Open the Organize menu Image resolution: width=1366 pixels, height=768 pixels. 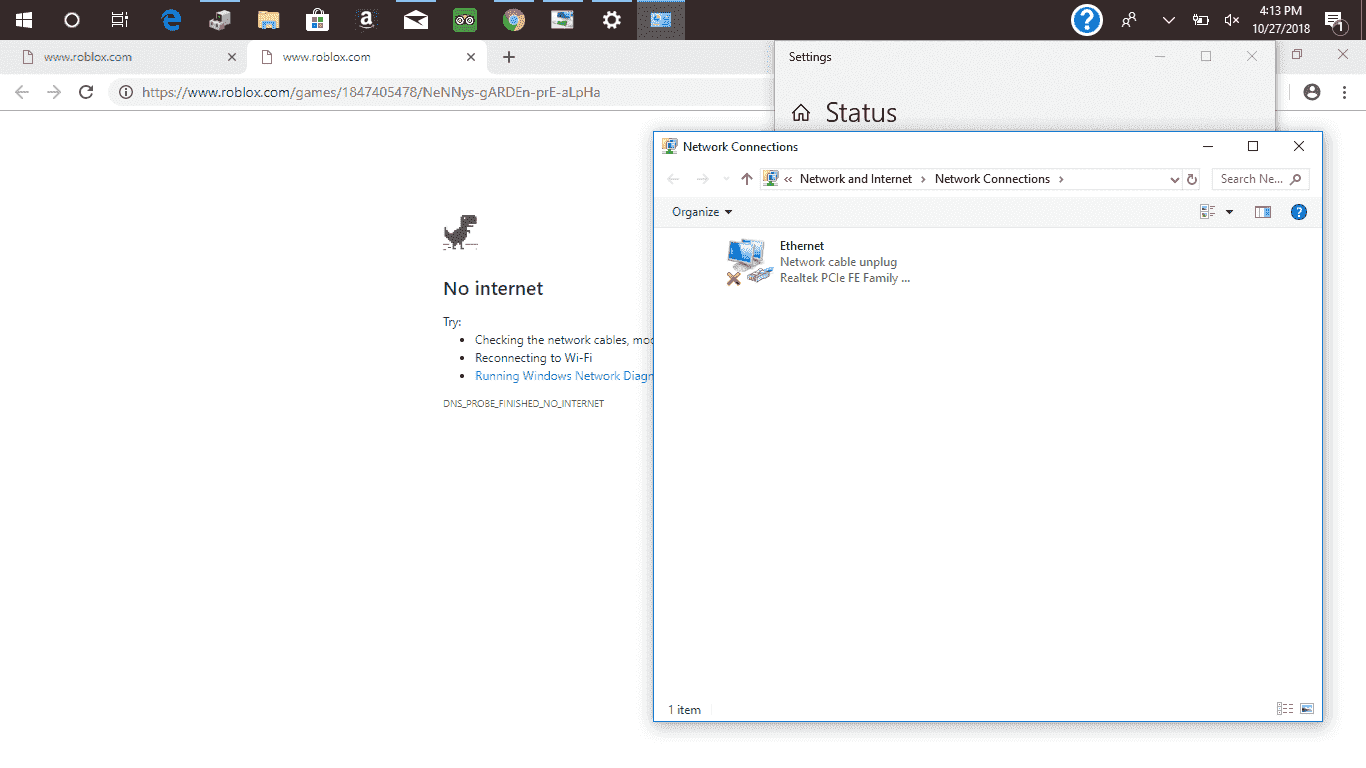coord(702,212)
